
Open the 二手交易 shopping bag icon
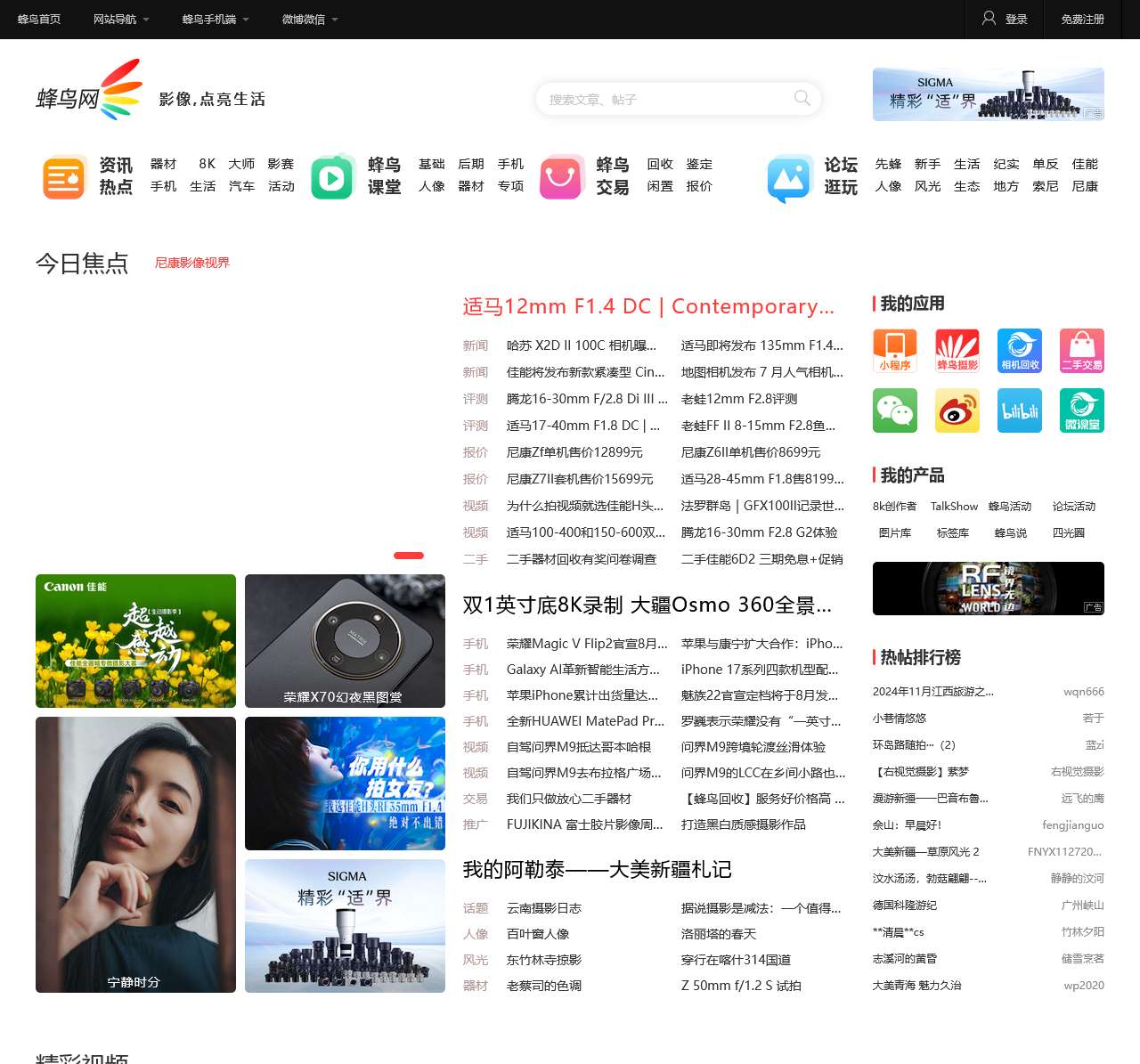click(1081, 351)
